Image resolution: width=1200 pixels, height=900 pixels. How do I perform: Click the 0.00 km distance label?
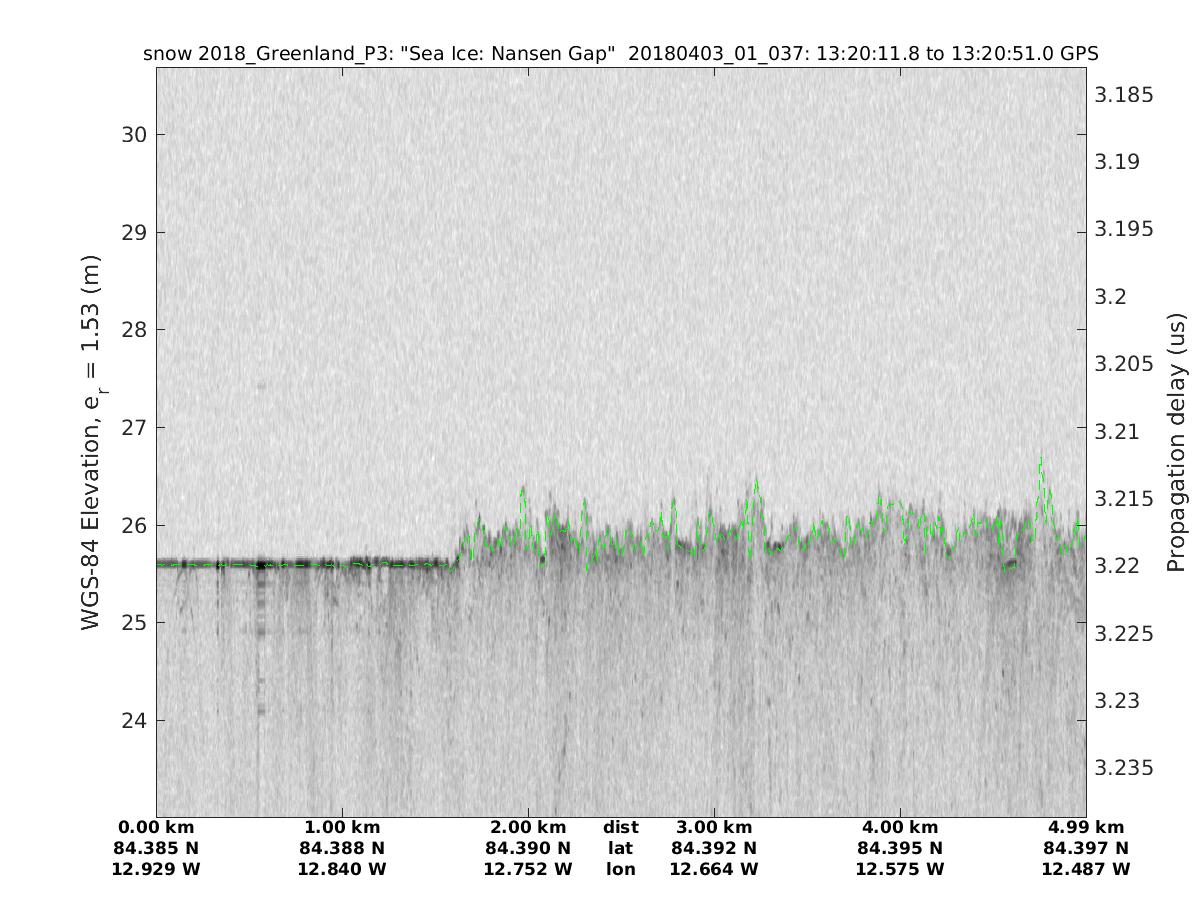pos(157,827)
